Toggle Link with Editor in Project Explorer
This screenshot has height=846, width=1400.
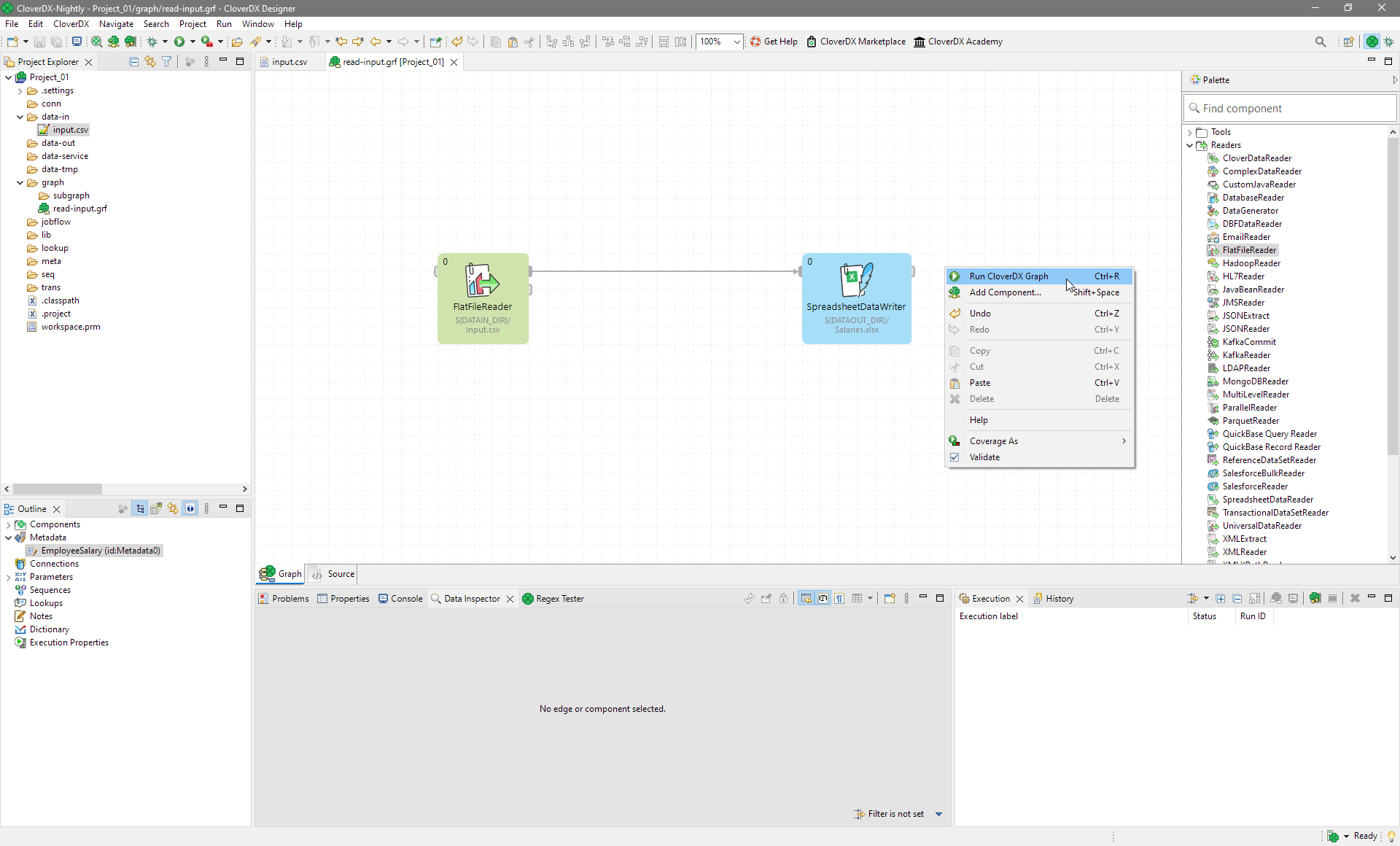[x=150, y=62]
